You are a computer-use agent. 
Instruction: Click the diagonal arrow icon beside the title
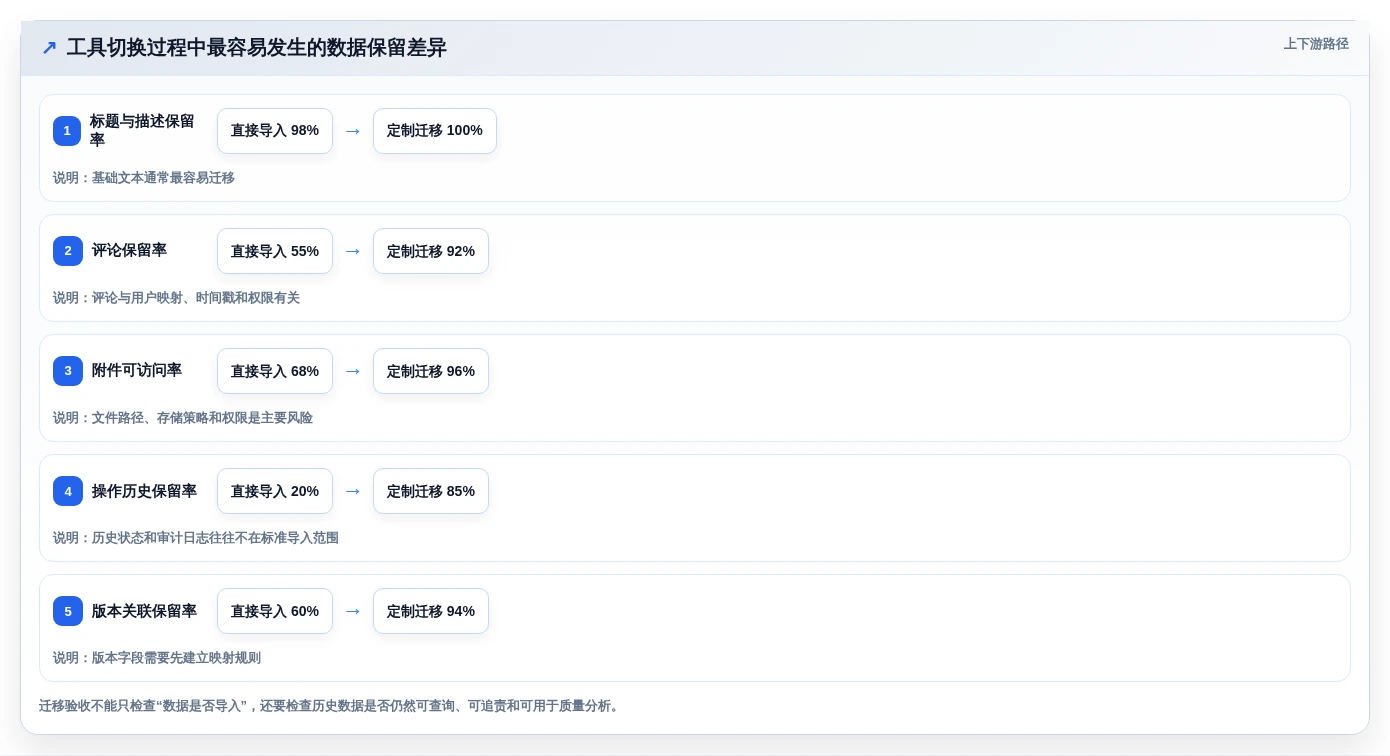(49, 48)
